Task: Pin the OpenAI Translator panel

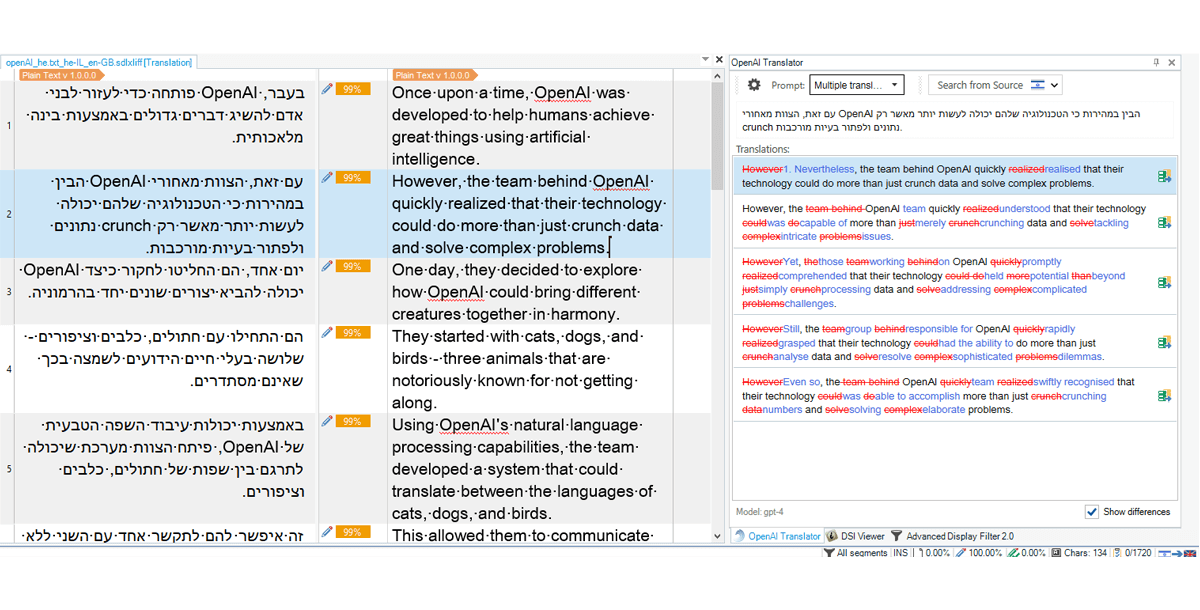Action: coord(1156,62)
